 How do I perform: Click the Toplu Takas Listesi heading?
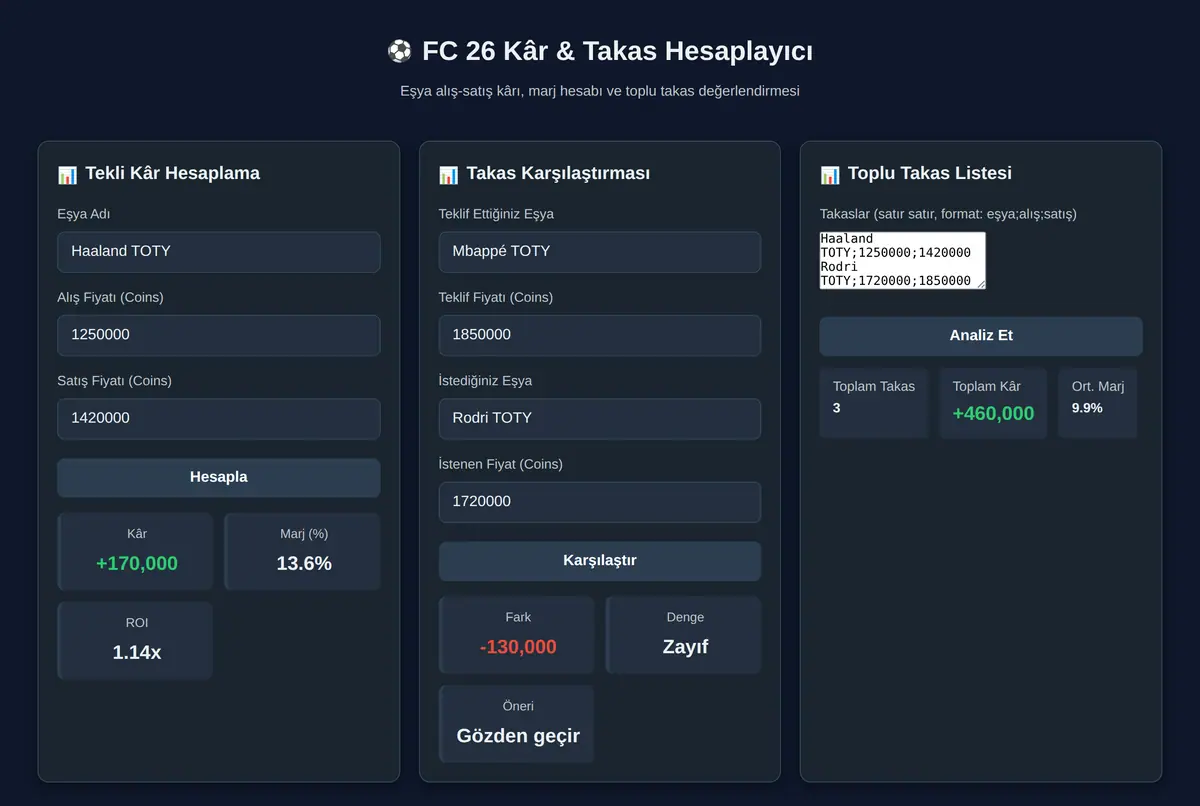pyautogui.click(x=930, y=173)
